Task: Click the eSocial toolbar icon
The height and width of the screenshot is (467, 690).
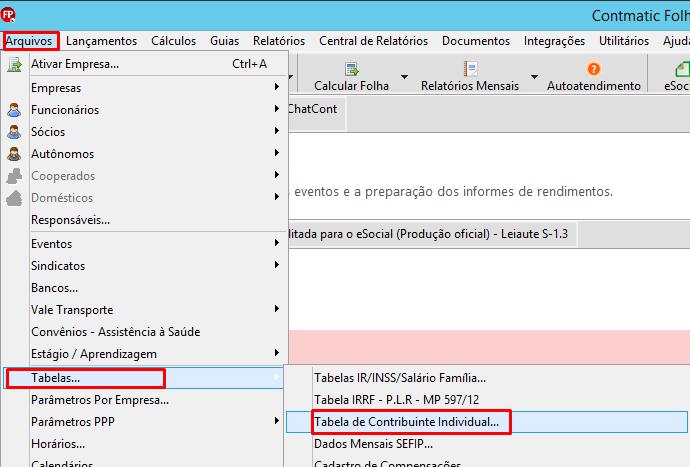Action: click(x=682, y=69)
